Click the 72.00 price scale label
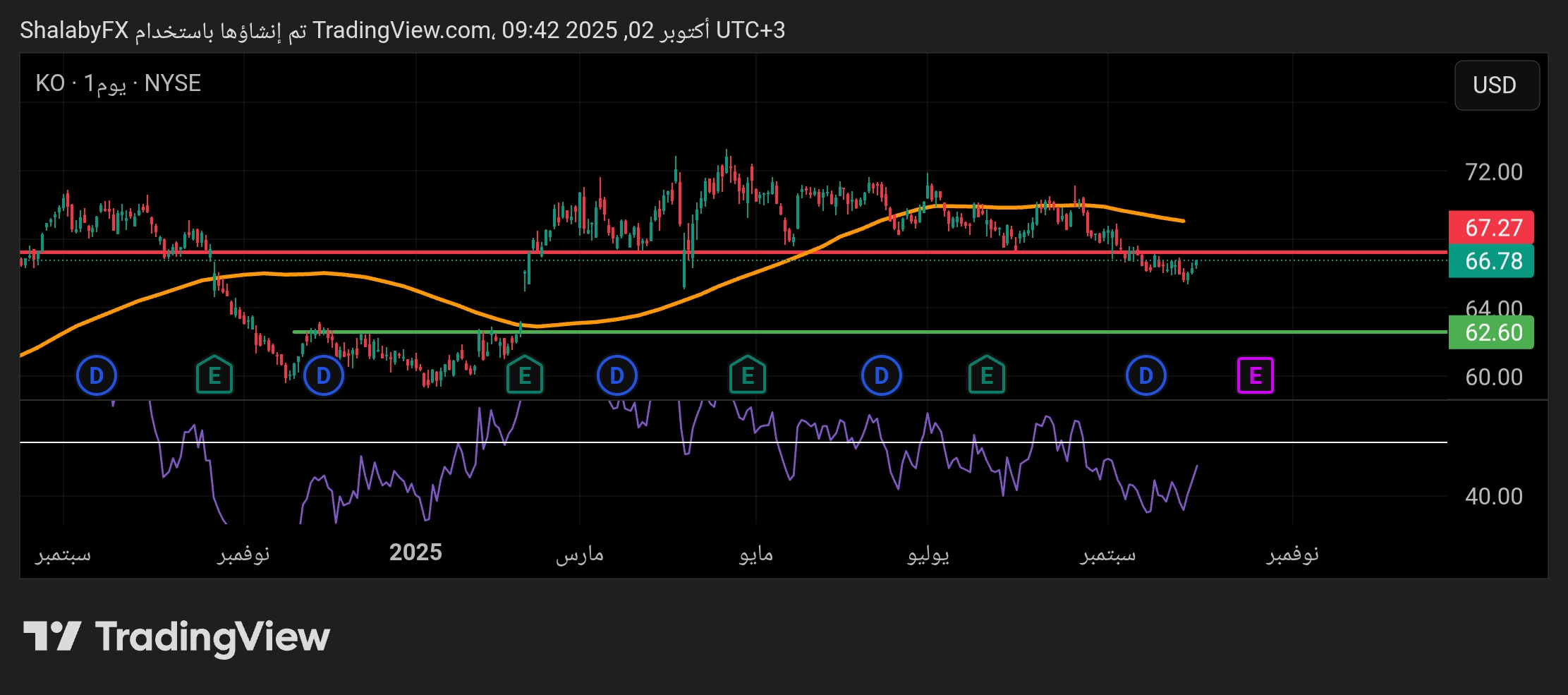The image size is (1568, 695). point(1493,172)
